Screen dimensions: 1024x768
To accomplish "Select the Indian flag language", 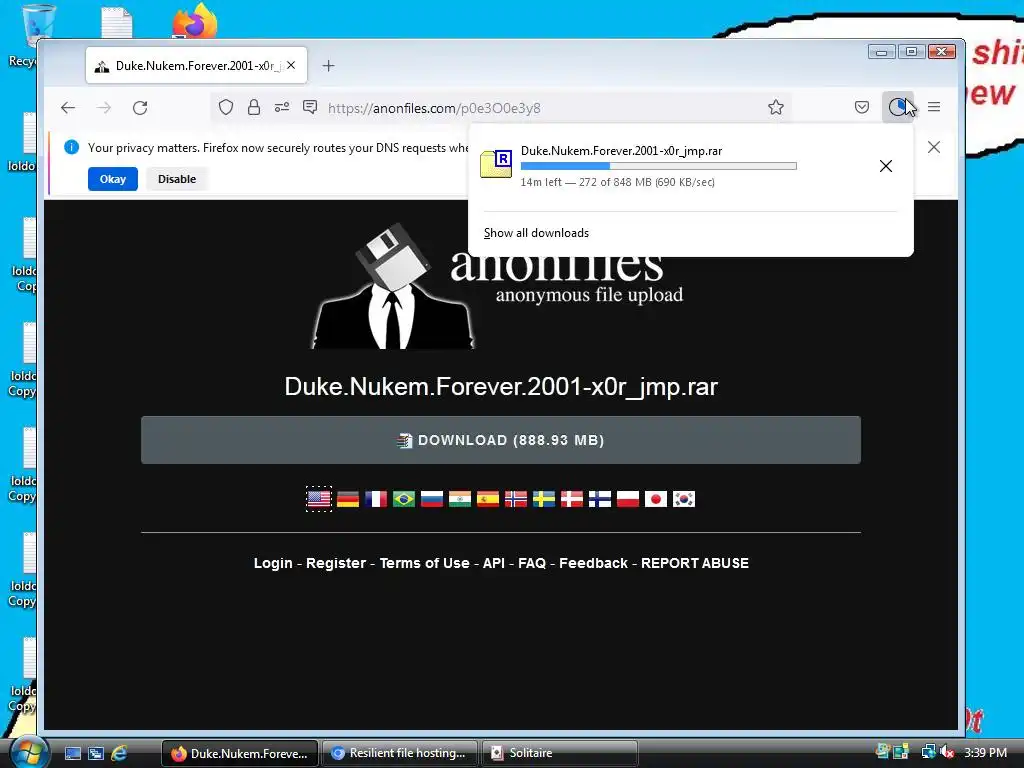I will click(x=460, y=499).
